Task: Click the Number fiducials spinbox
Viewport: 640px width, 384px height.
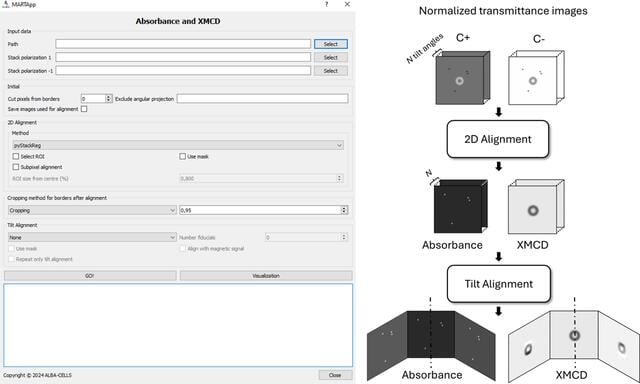Action: click(306, 237)
